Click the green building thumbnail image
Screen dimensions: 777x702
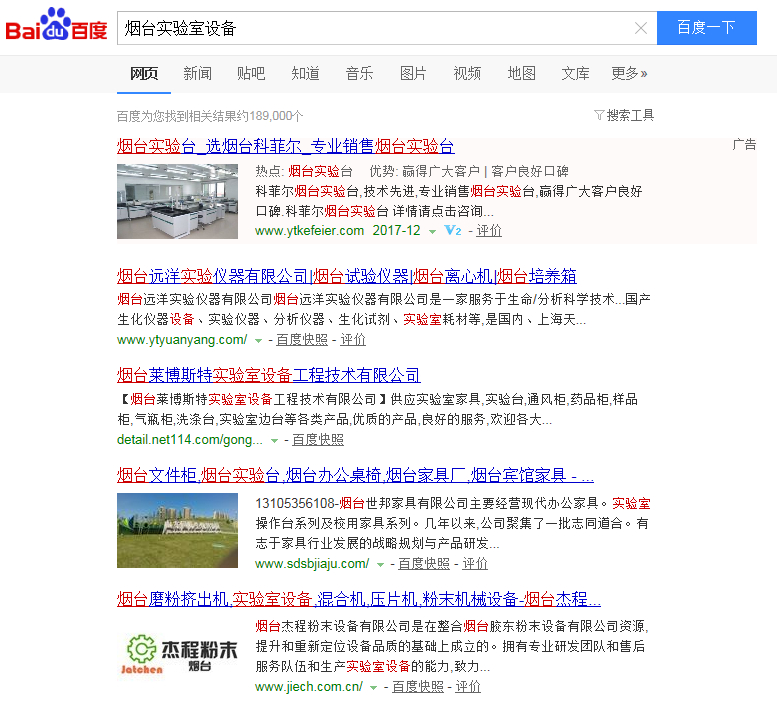coord(177,530)
